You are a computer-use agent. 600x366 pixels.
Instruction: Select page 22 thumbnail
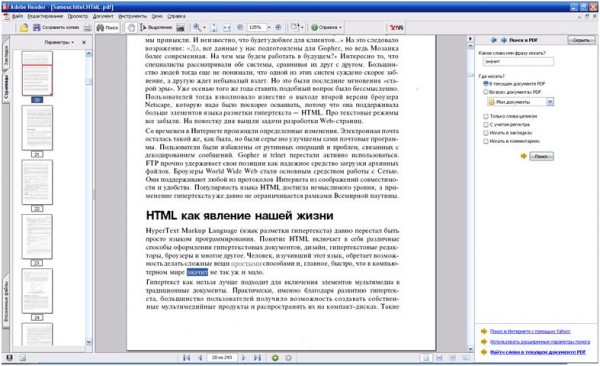click(37, 182)
